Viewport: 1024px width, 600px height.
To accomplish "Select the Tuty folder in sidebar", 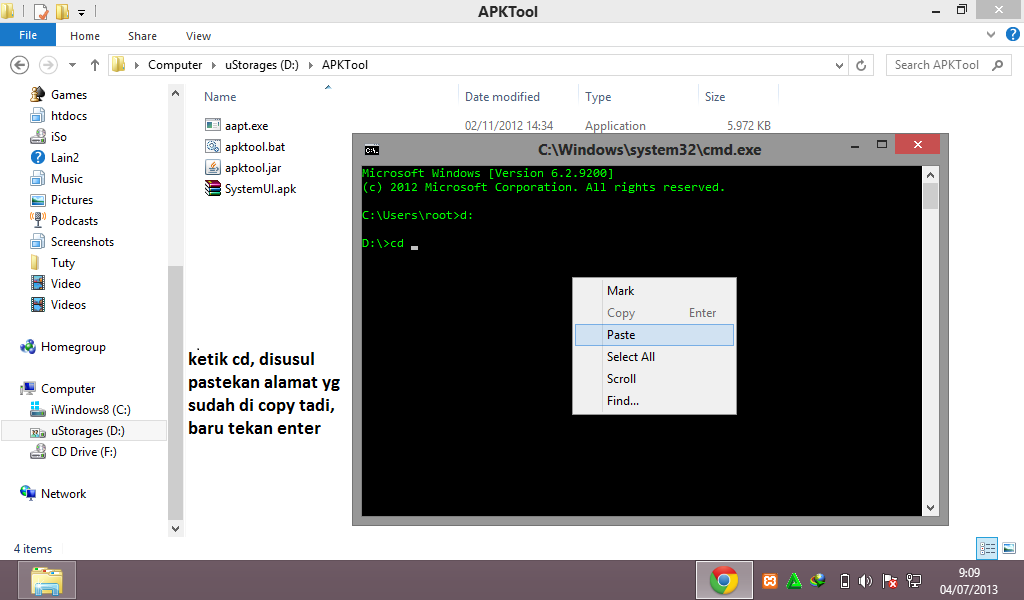I will click(63, 262).
